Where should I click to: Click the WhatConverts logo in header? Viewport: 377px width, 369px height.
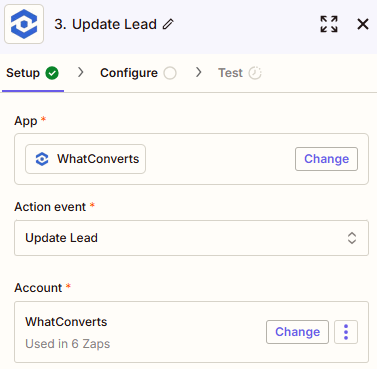tap(24, 24)
